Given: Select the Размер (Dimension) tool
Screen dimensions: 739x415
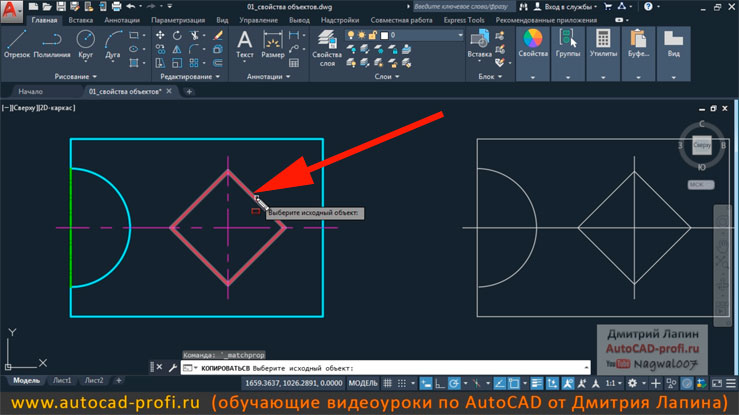Looking at the screenshot, I should 272,44.
